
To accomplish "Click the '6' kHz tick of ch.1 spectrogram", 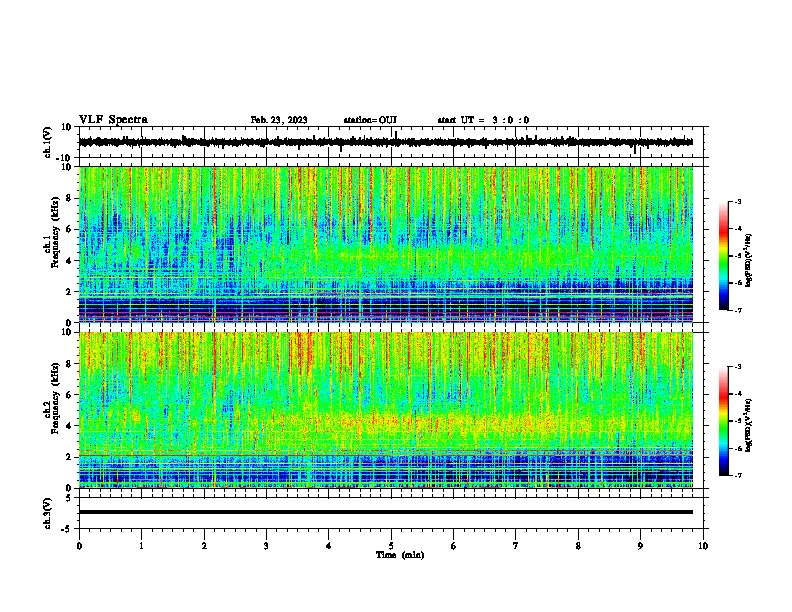I will (69, 229).
